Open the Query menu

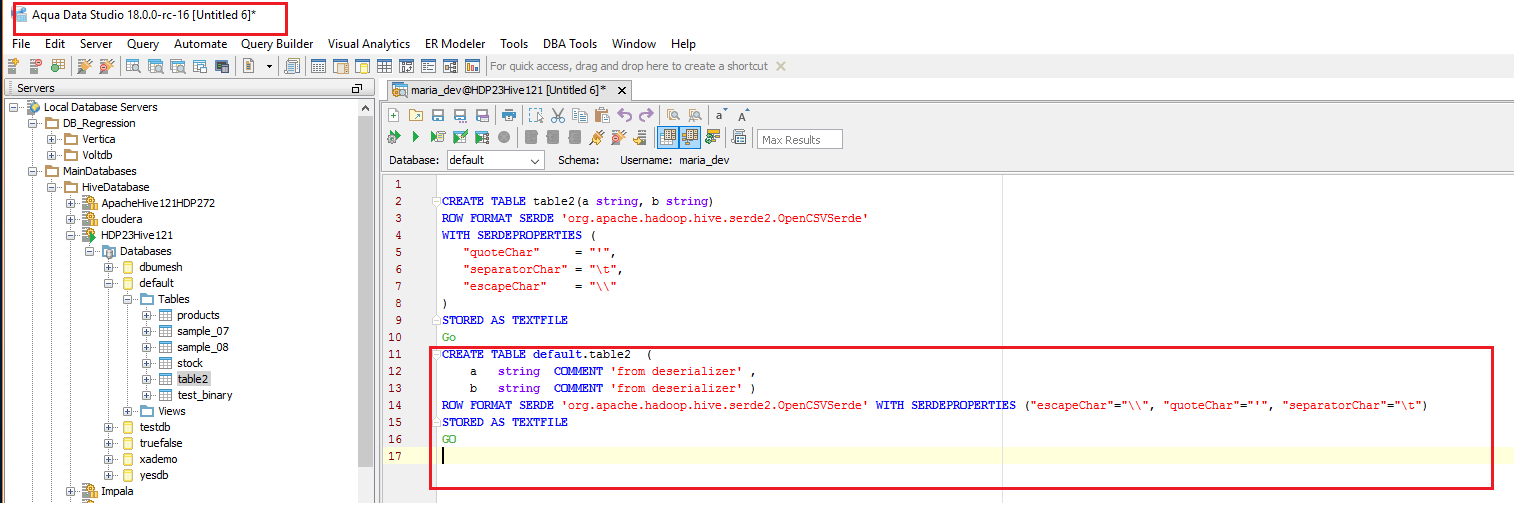click(x=143, y=44)
